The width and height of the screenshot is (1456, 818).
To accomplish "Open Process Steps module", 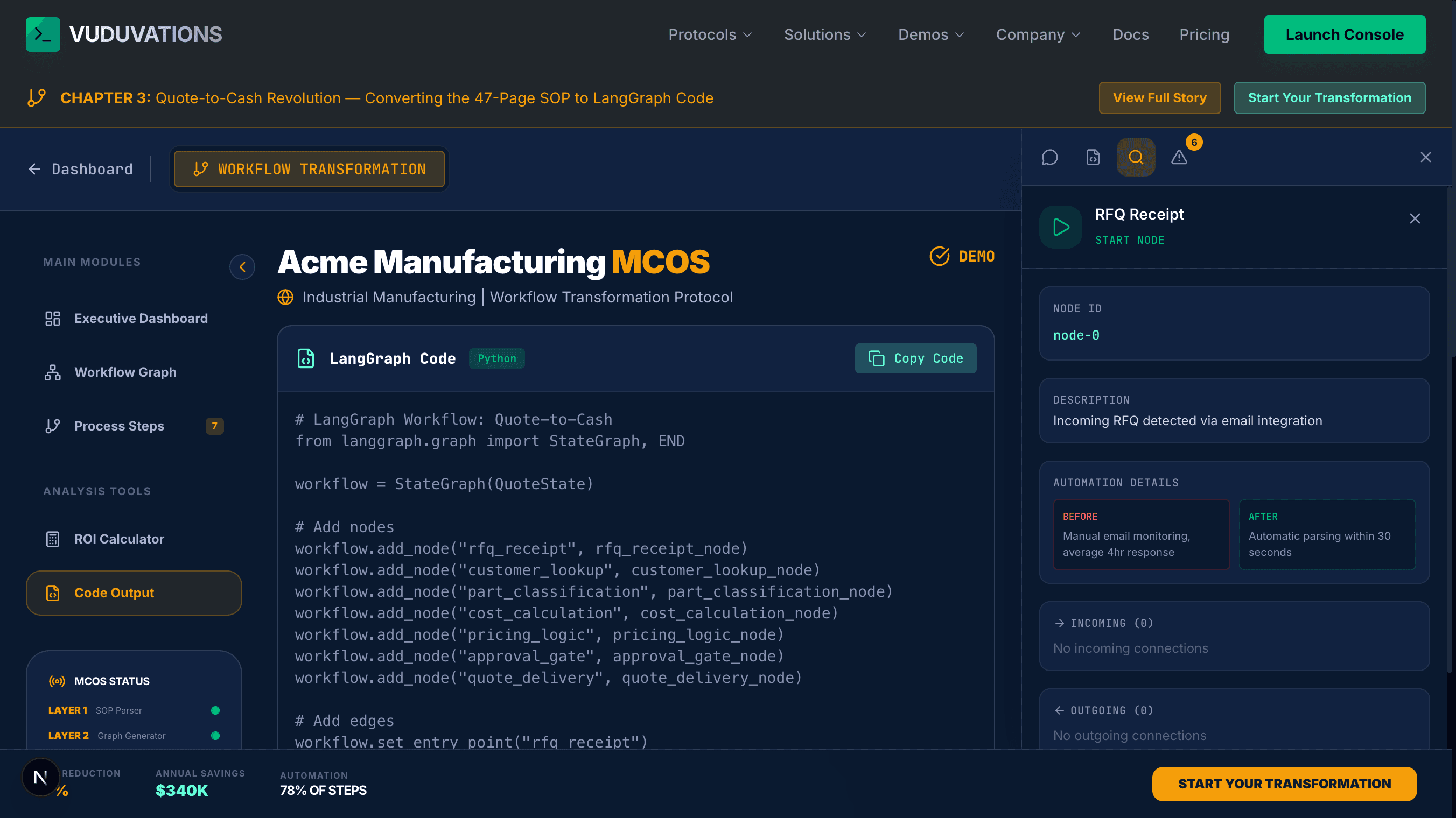I will coord(134,426).
